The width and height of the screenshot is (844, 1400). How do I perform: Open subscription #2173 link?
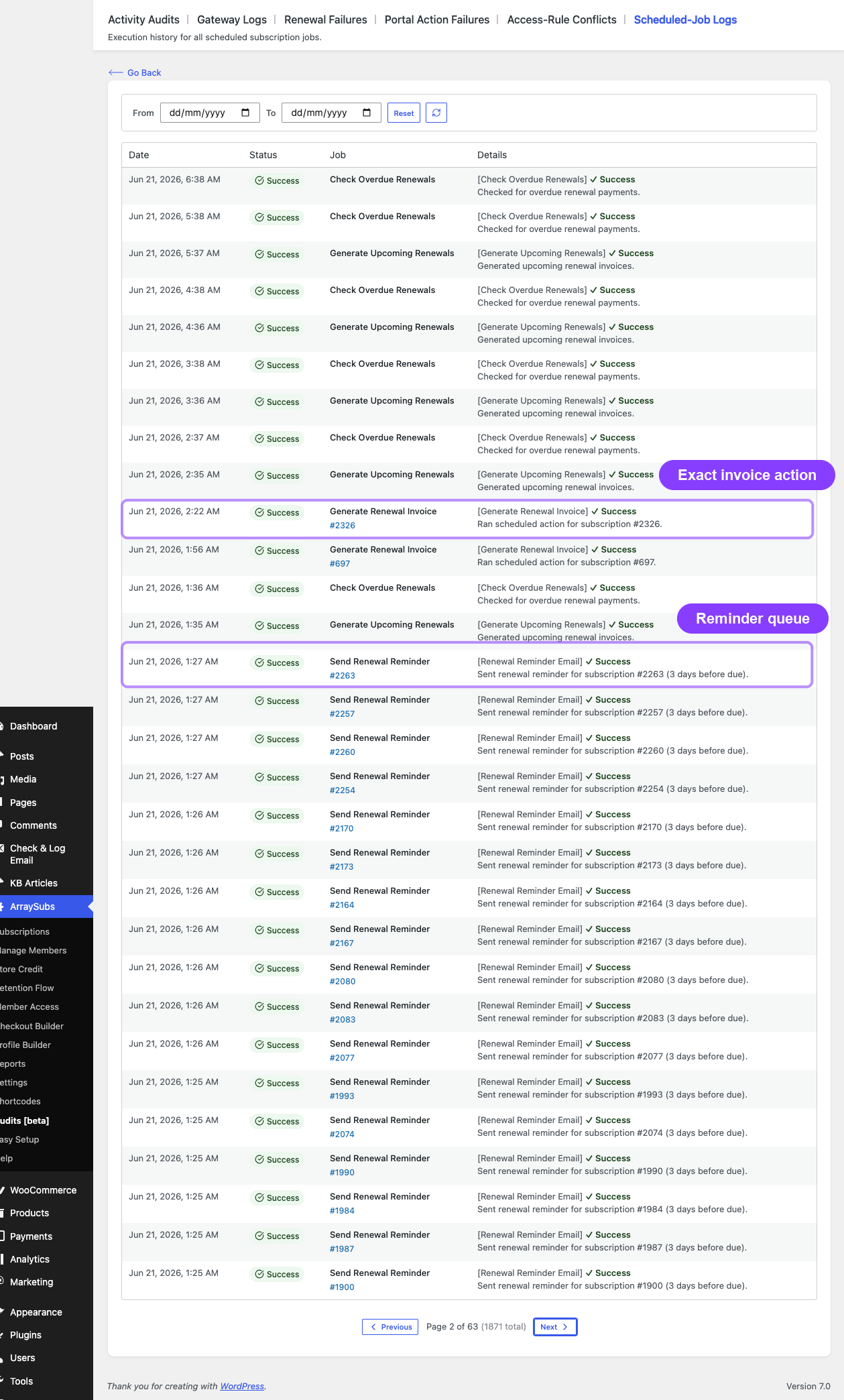point(342,867)
